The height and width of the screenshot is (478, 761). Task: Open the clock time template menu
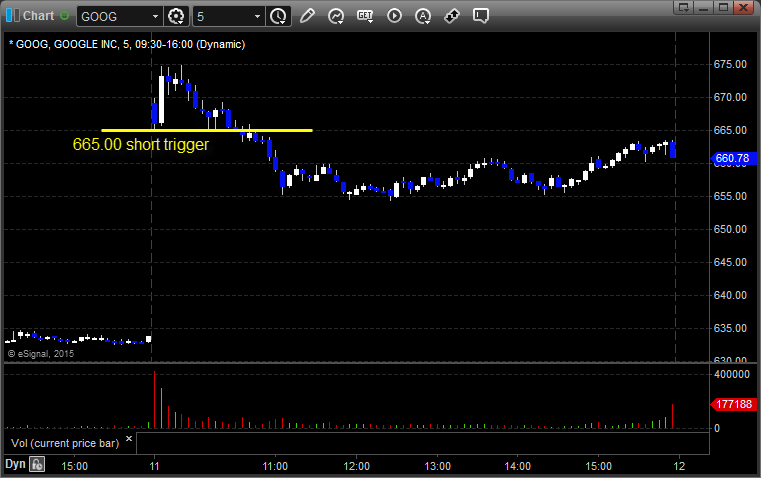coord(278,16)
